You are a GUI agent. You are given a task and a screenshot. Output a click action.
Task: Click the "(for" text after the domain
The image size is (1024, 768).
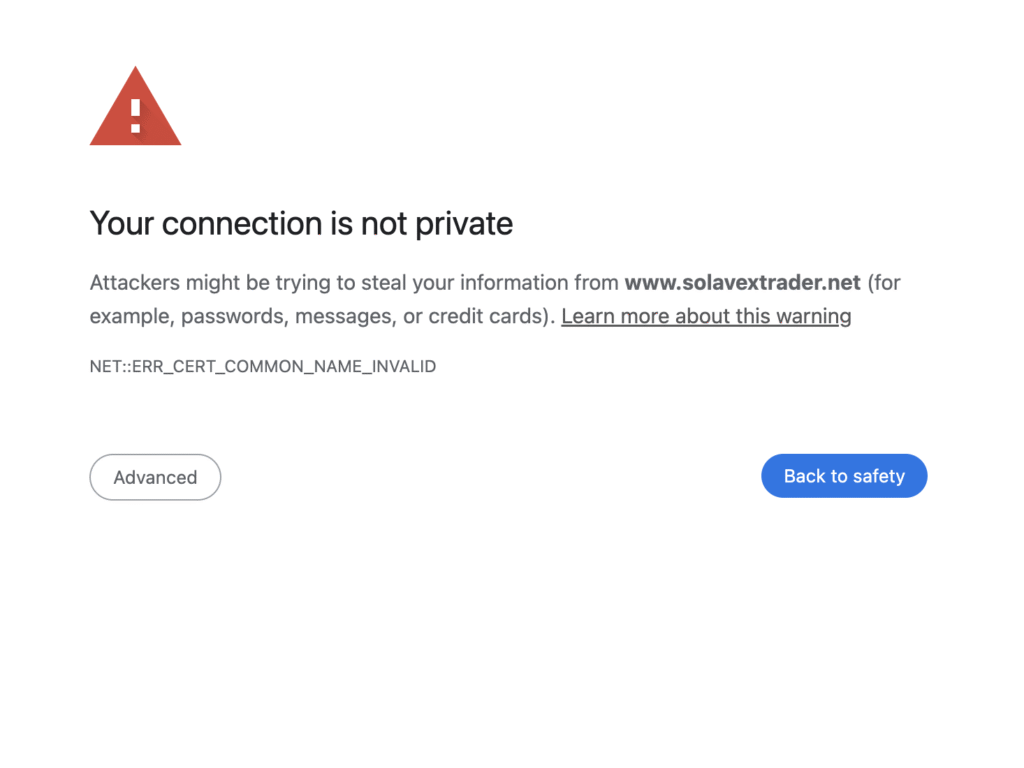coord(884,282)
